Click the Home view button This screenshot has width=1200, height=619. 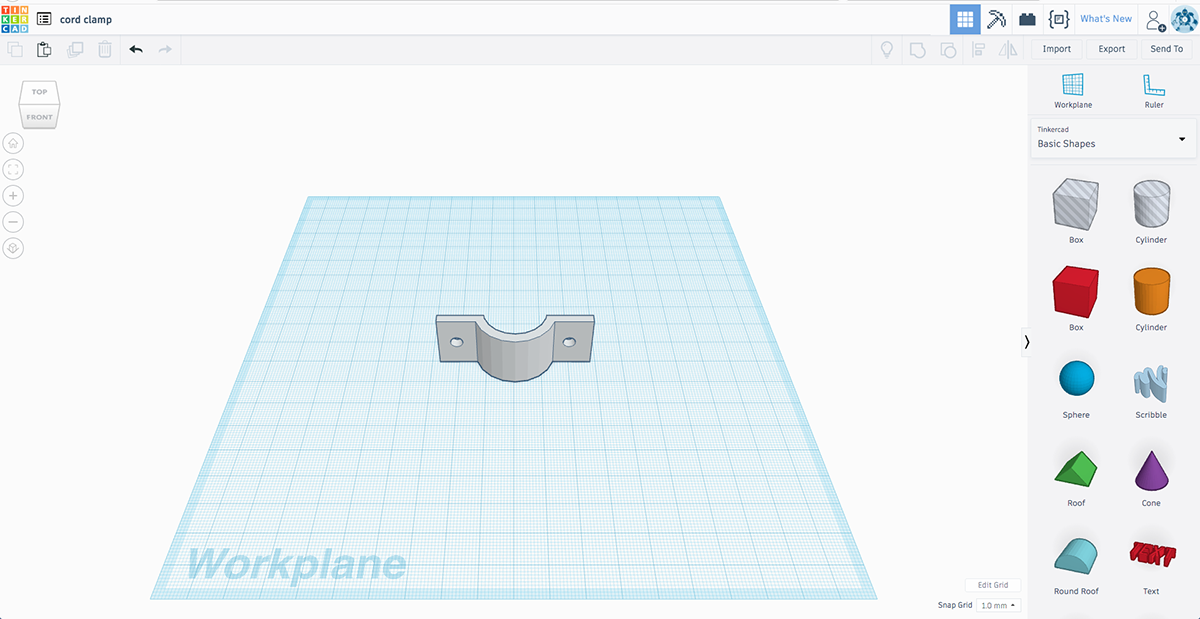pyautogui.click(x=13, y=143)
